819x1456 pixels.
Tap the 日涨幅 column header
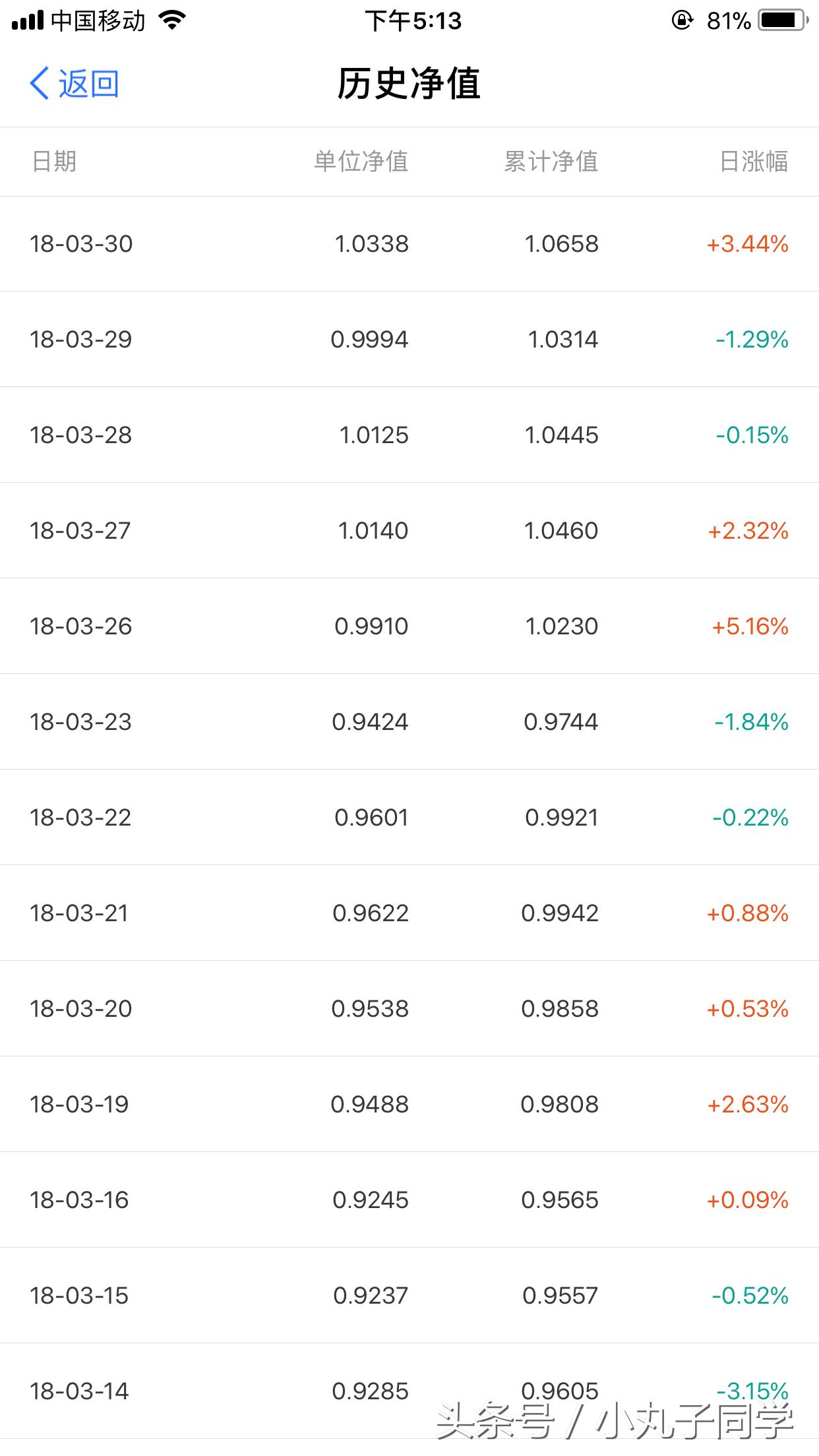[x=754, y=162]
